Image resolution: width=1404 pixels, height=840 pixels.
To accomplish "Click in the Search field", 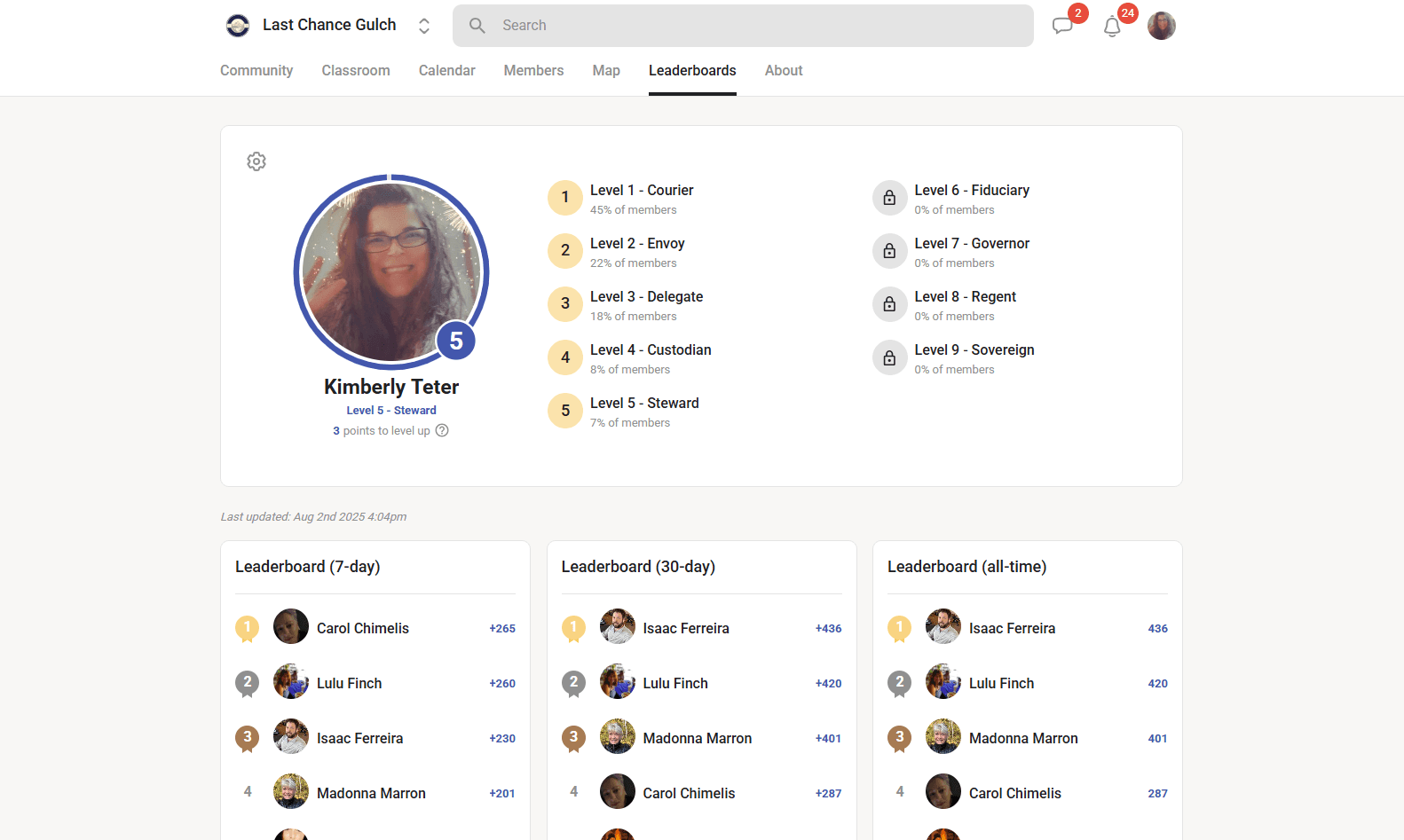I will (x=743, y=26).
